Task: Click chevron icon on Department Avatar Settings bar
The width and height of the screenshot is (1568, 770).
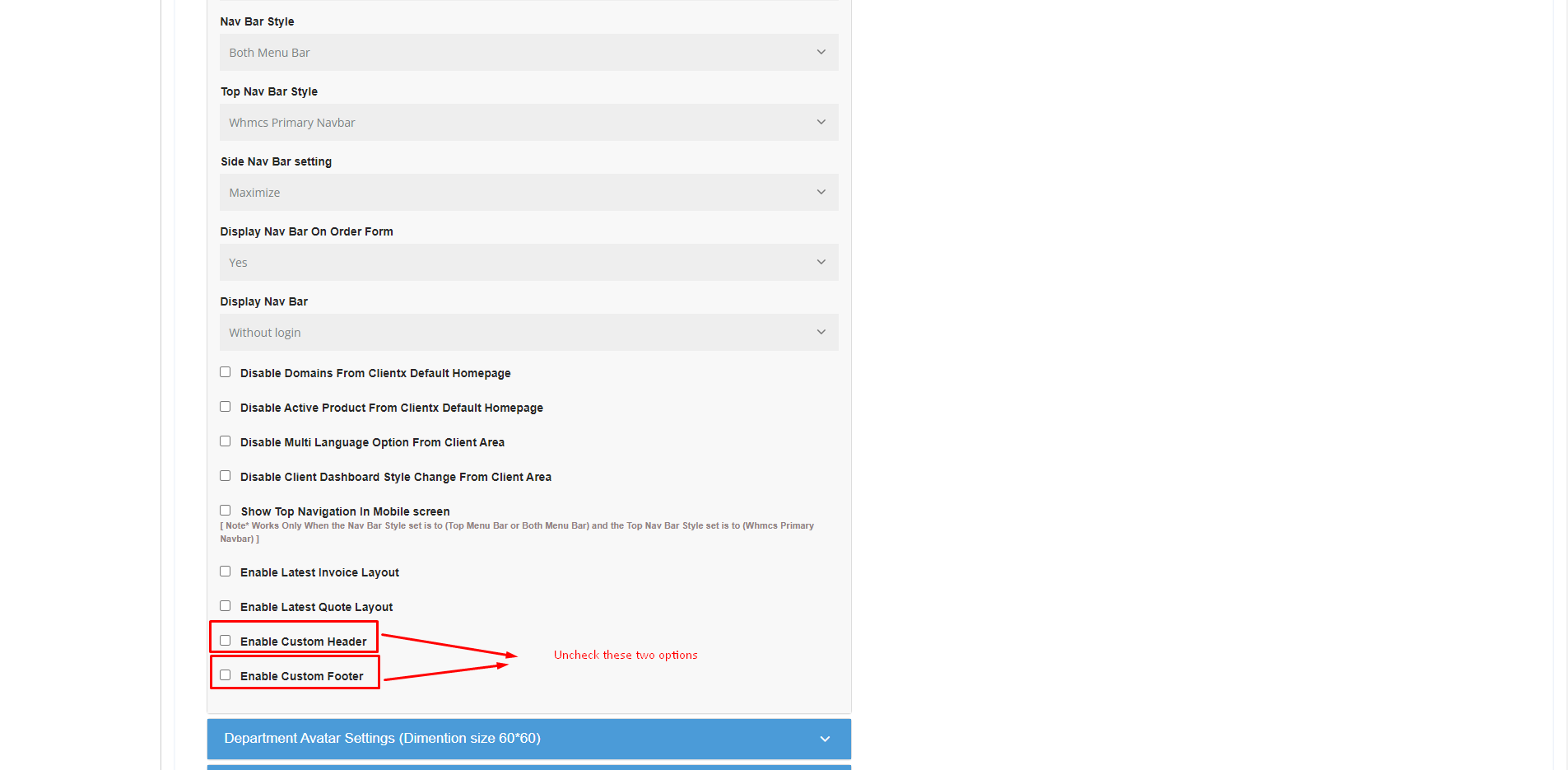Action: (x=825, y=740)
